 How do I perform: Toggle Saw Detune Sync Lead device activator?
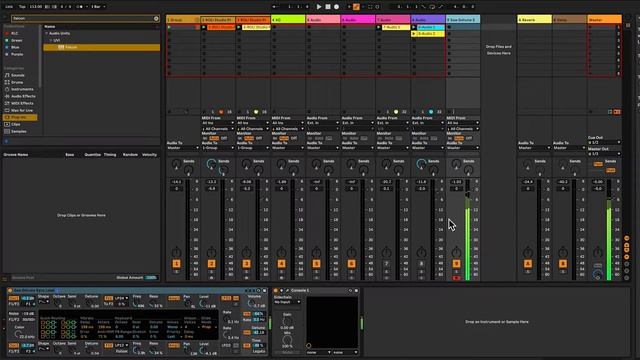[x=10, y=291]
